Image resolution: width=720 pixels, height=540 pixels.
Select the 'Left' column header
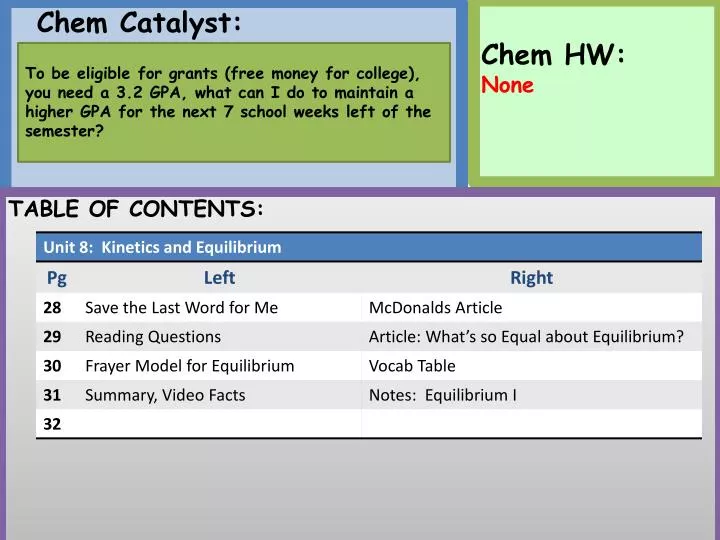click(219, 278)
